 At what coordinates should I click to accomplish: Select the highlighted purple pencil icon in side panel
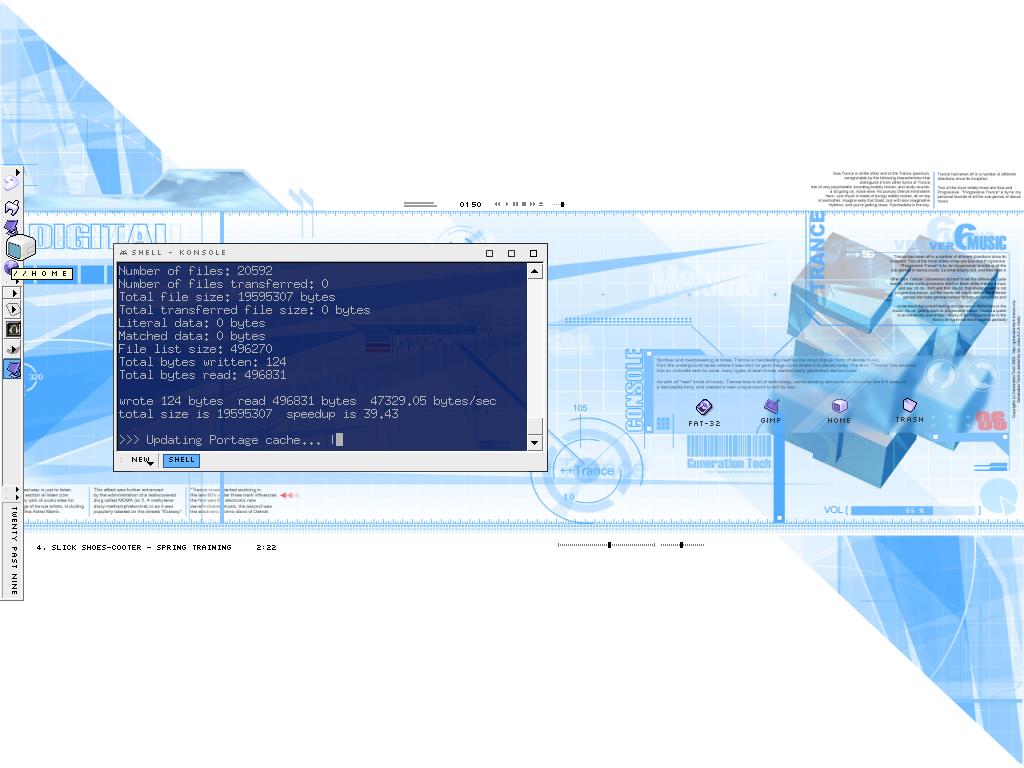click(x=13, y=370)
